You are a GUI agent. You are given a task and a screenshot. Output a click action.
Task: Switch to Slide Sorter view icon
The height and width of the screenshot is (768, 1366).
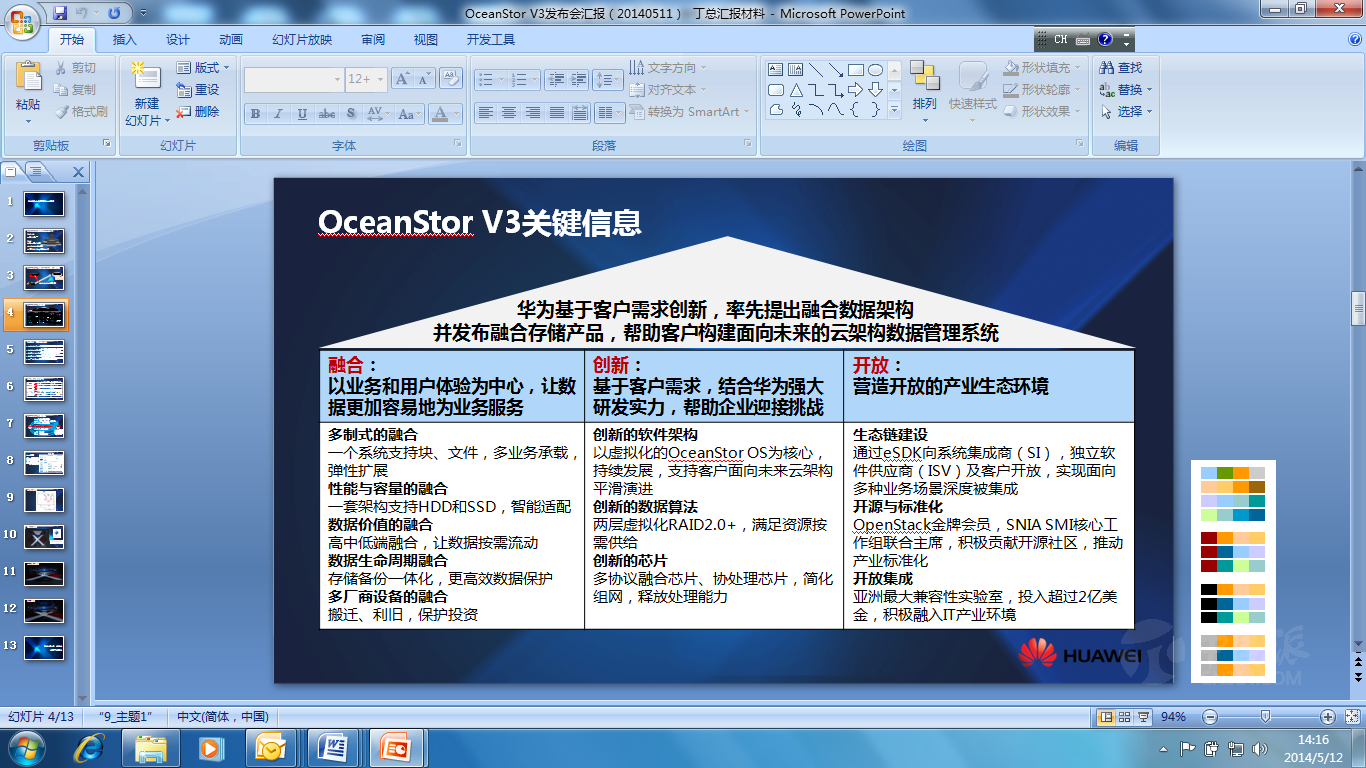pyautogui.click(x=1124, y=717)
